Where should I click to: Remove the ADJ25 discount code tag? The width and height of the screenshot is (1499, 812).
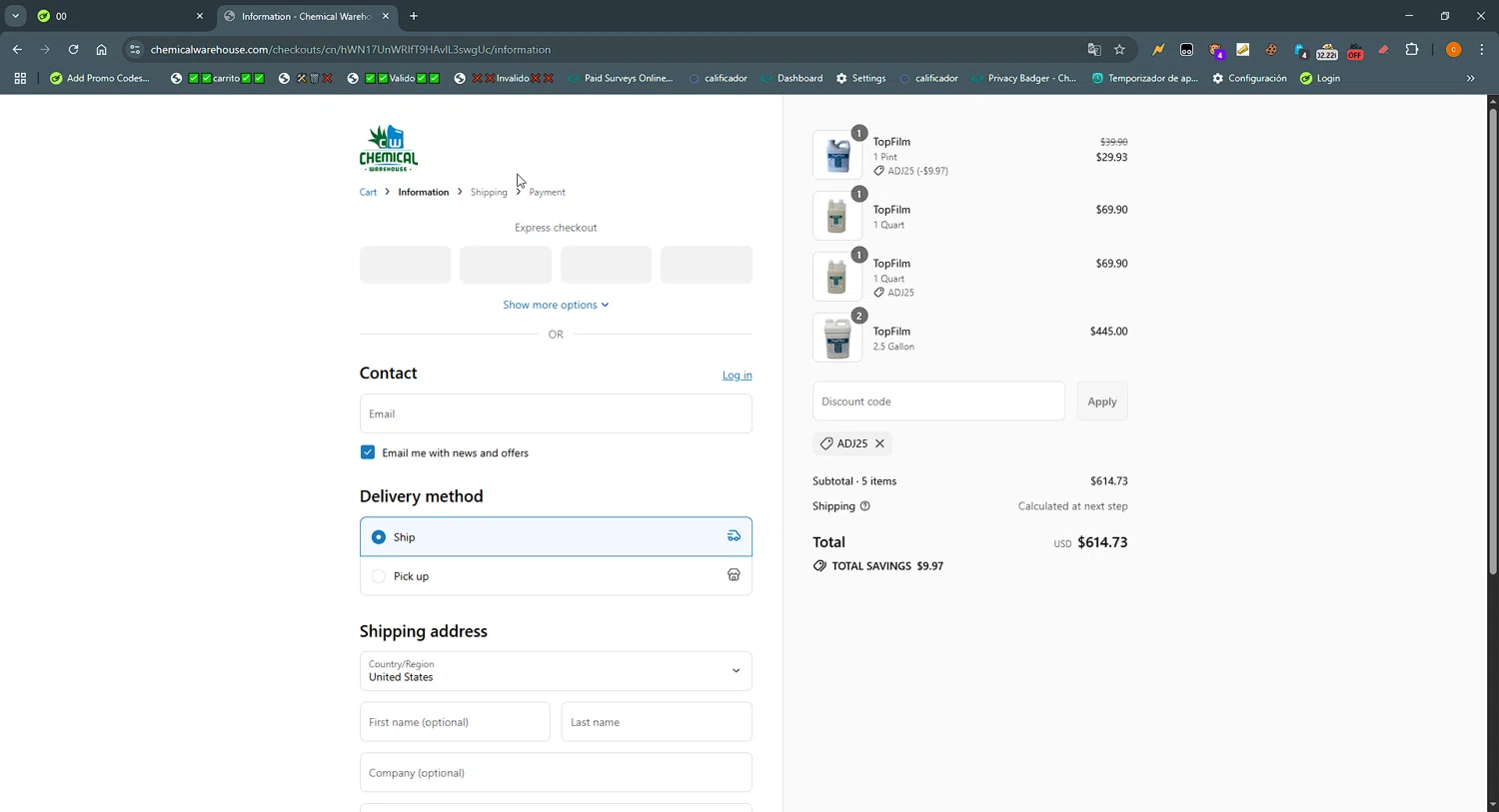pos(879,443)
